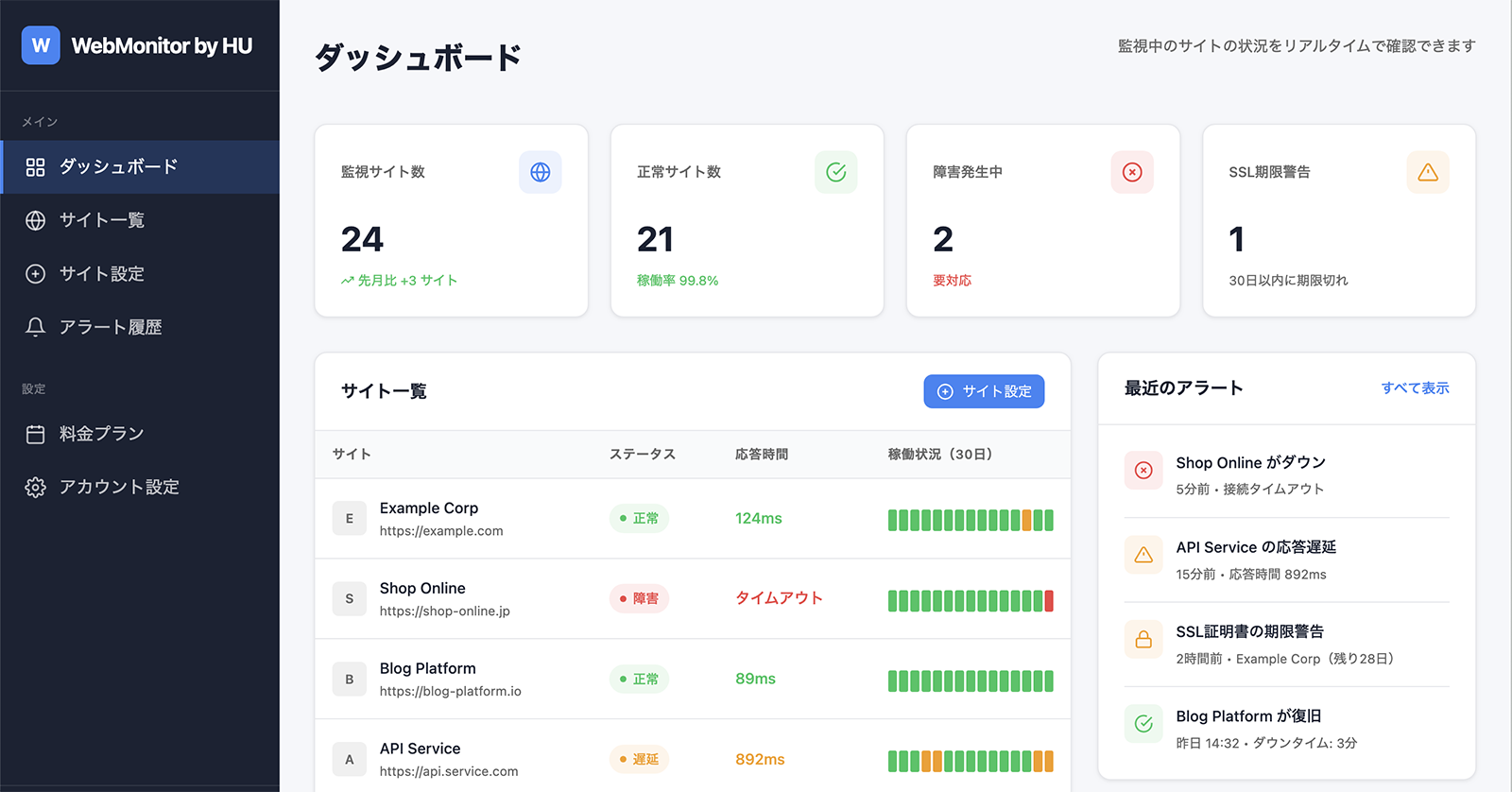Click the Blog Platform 復旧 check icon
This screenshot has width=1512, height=792.
pos(1143,724)
